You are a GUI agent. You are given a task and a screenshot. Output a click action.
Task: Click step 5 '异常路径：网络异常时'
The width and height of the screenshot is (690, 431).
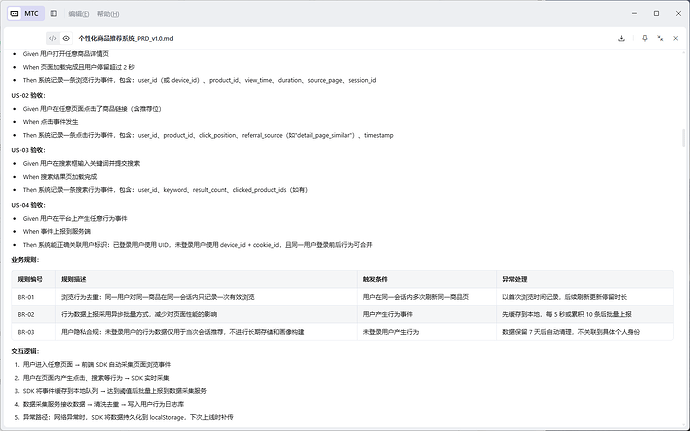[128, 417]
